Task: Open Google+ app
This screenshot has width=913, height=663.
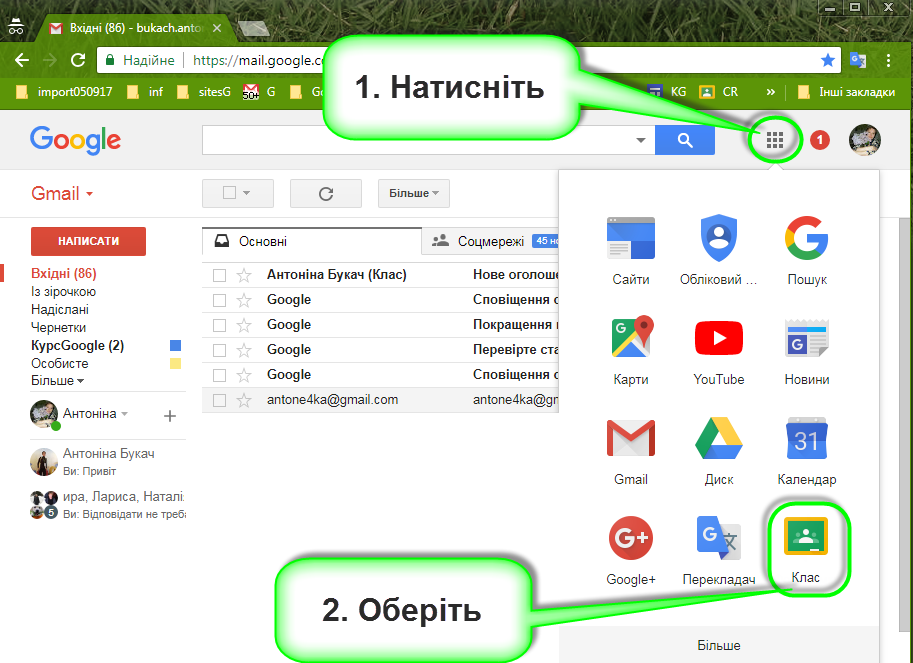Action: coord(631,551)
